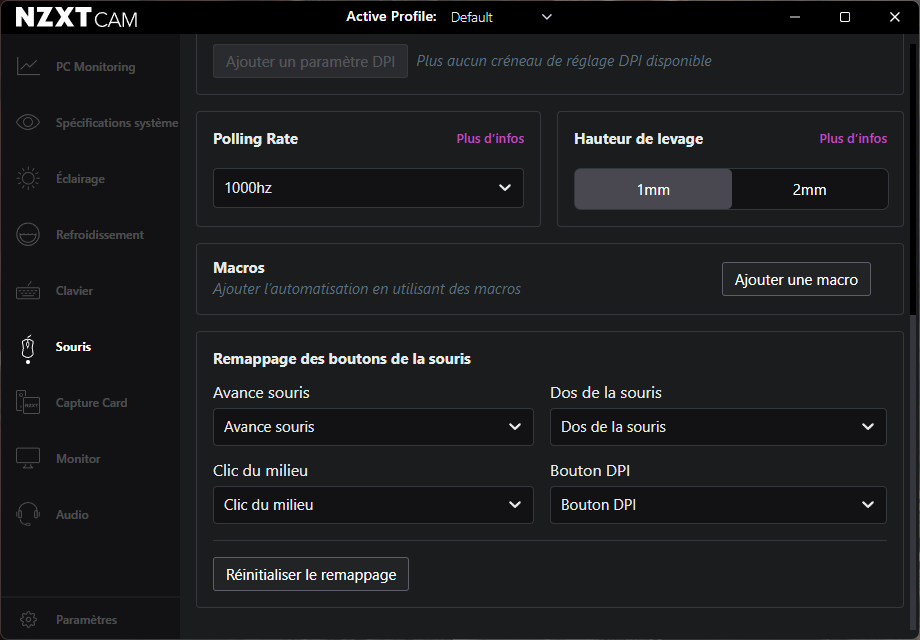Open the Avance souris remap dropdown

tap(373, 427)
